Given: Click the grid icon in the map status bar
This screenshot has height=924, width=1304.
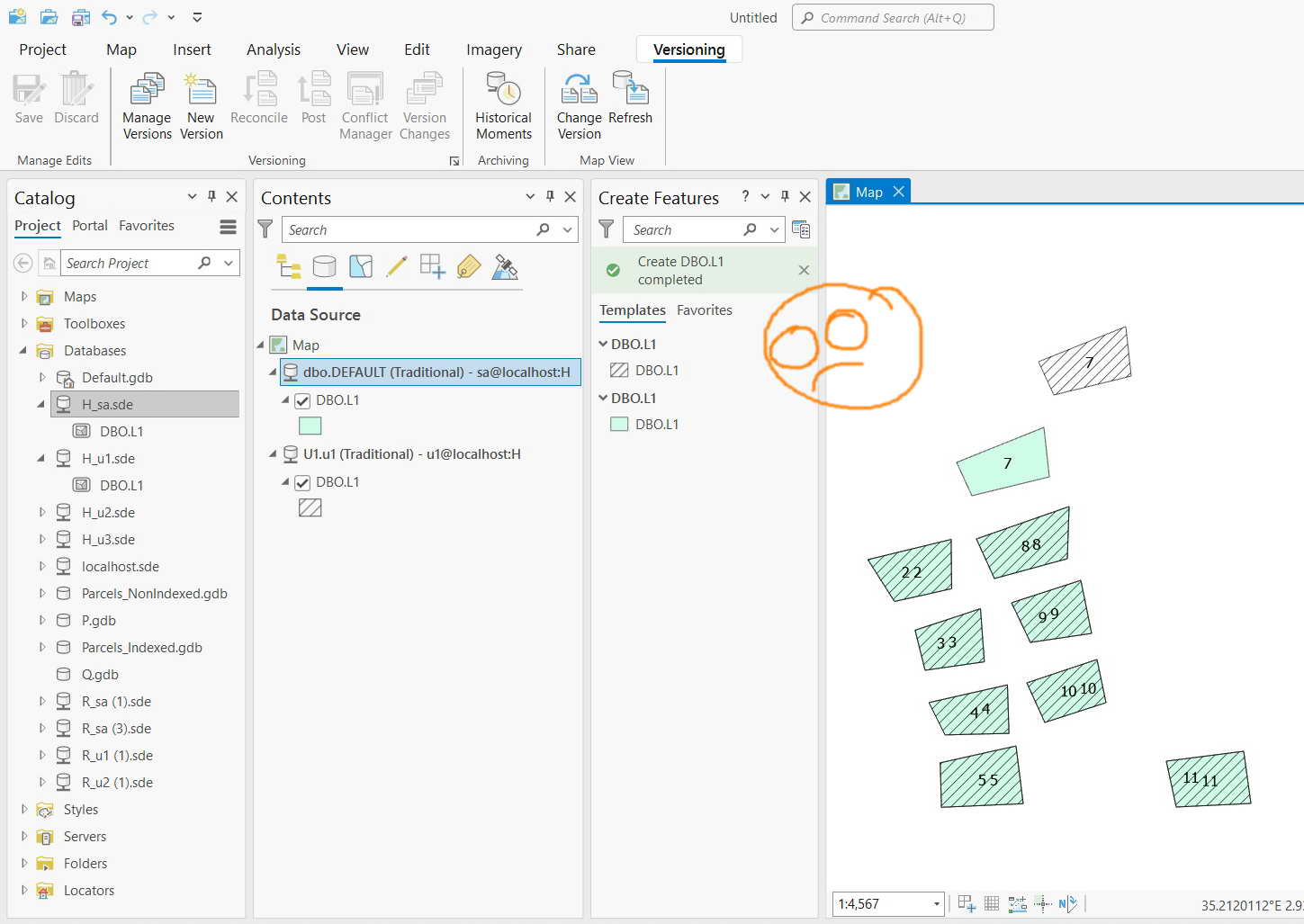Looking at the screenshot, I should 992,903.
